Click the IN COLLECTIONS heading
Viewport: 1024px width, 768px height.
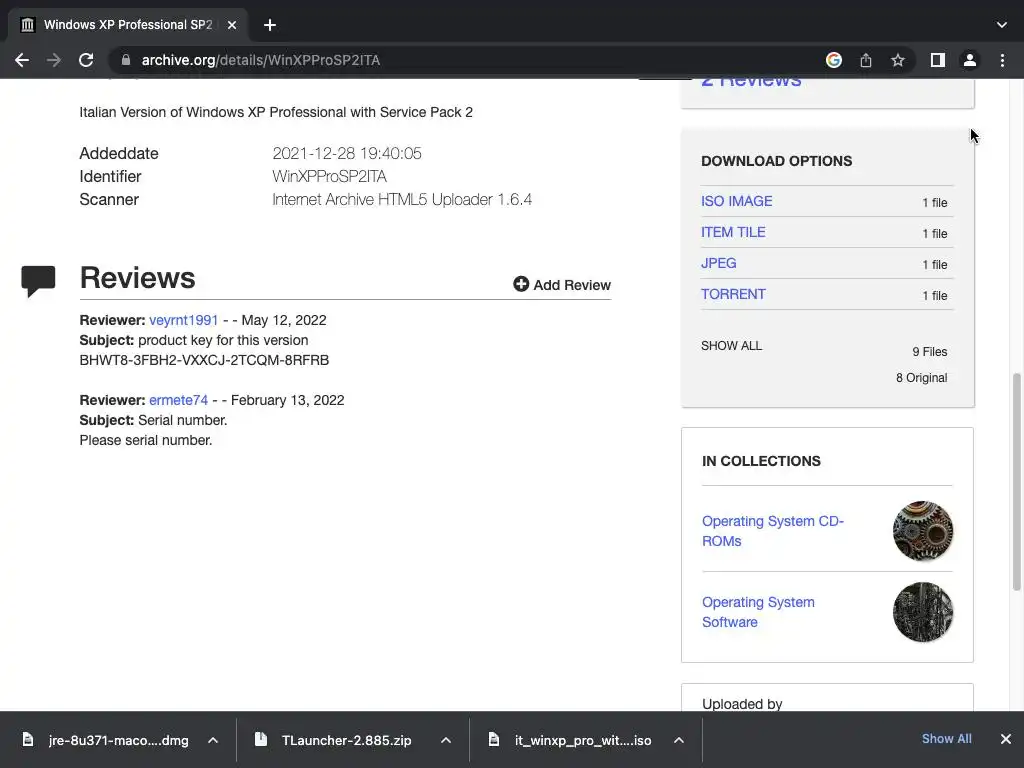coord(761,461)
